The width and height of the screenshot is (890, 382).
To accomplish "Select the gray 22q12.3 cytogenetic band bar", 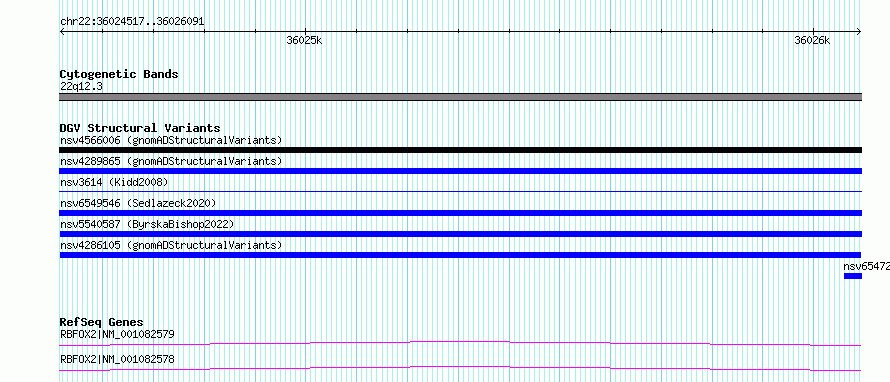I will point(460,97).
